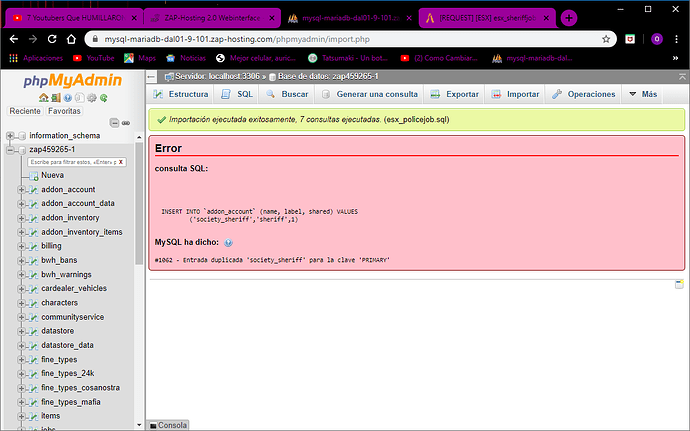Open the communityservice table
Image resolution: width=690 pixels, height=431 pixels.
point(73,317)
